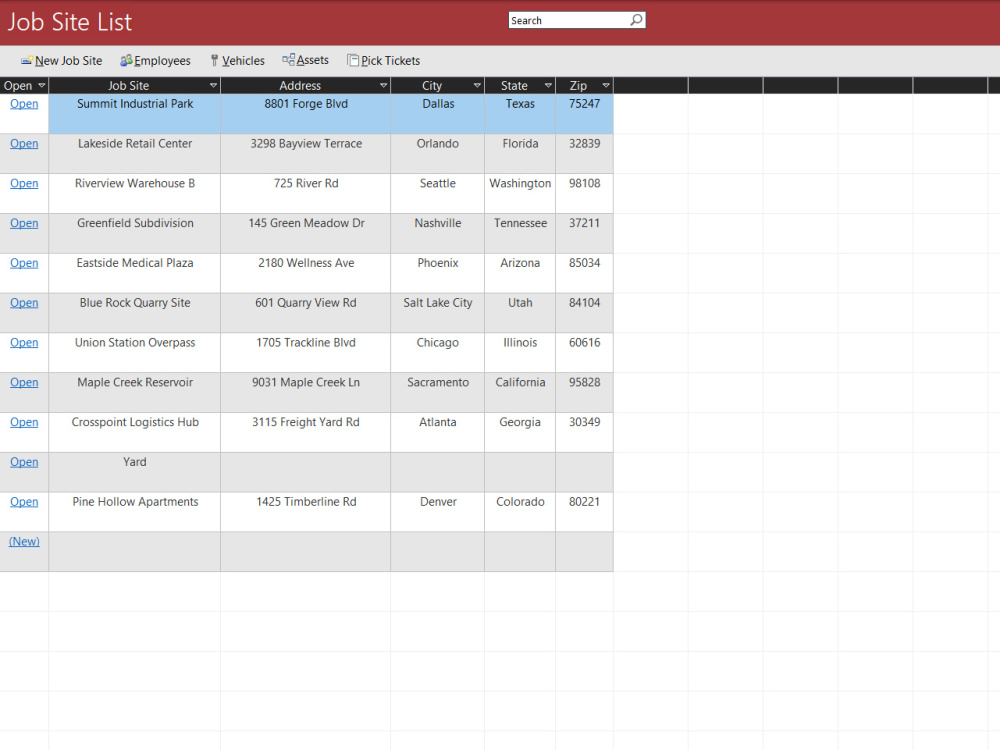1000x750 pixels.
Task: Open the Address column filter dropdown
Action: click(x=383, y=85)
